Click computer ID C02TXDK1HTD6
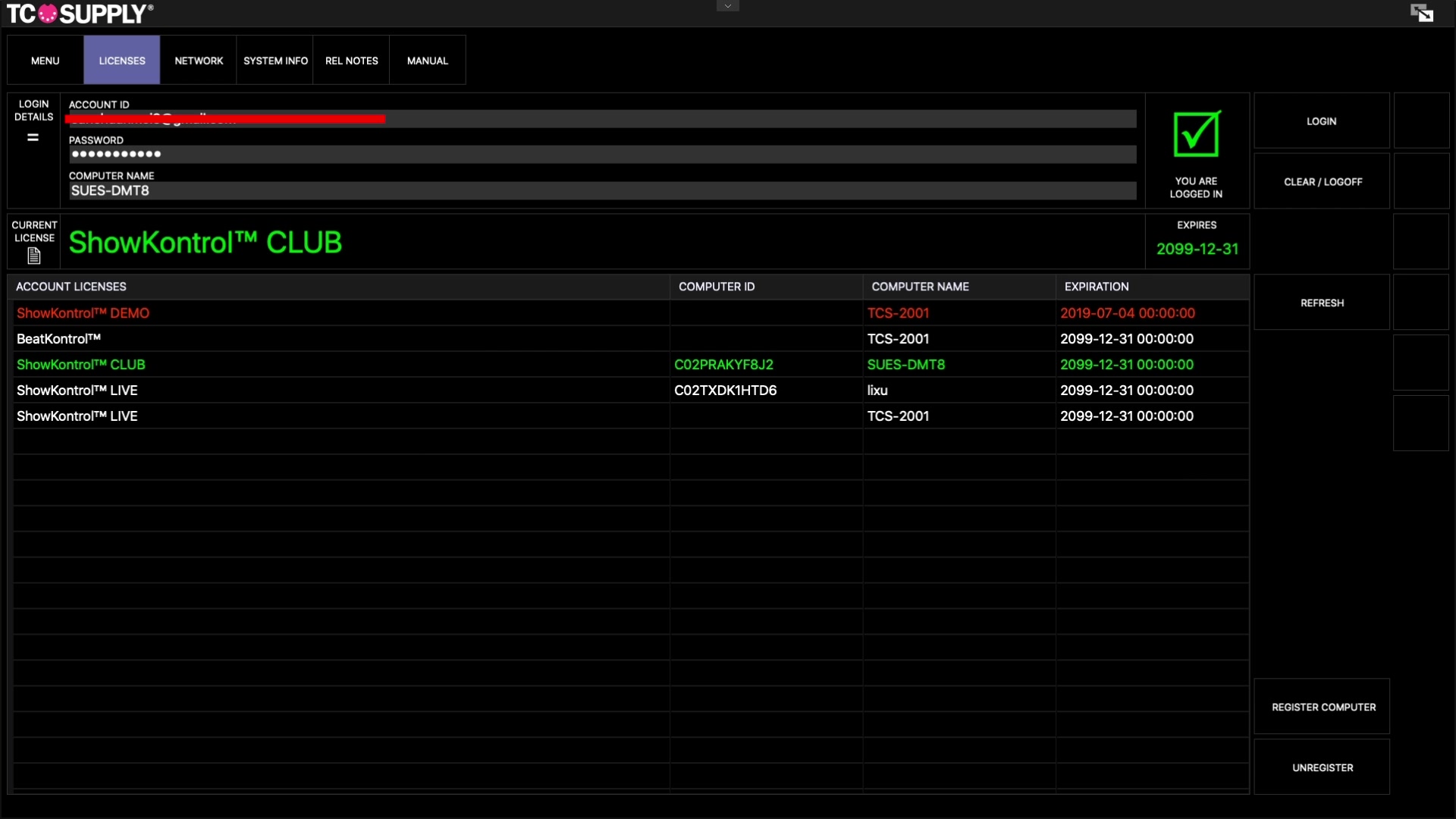Screen dimensions: 1456x819 (x=725, y=391)
